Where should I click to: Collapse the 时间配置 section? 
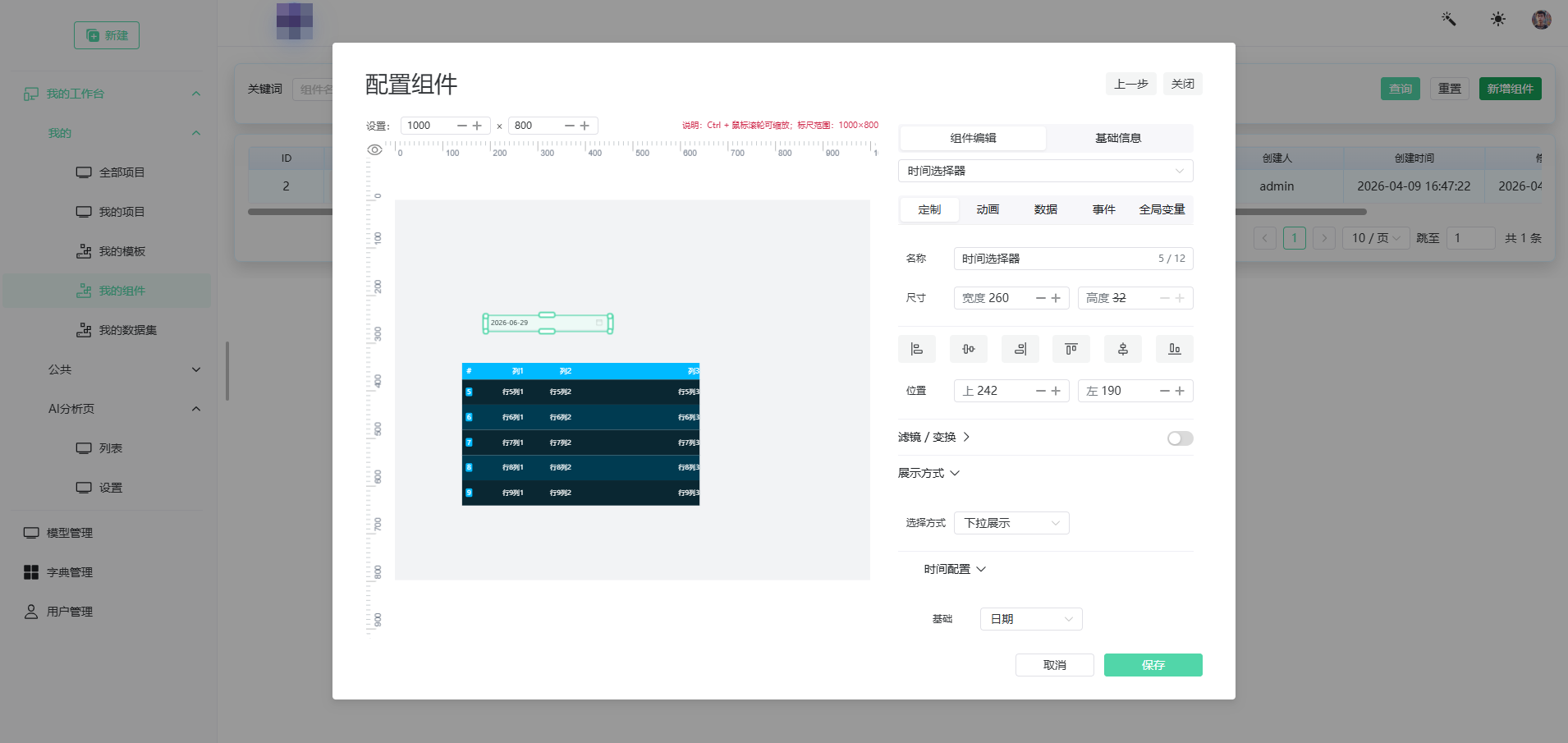[x=955, y=569]
